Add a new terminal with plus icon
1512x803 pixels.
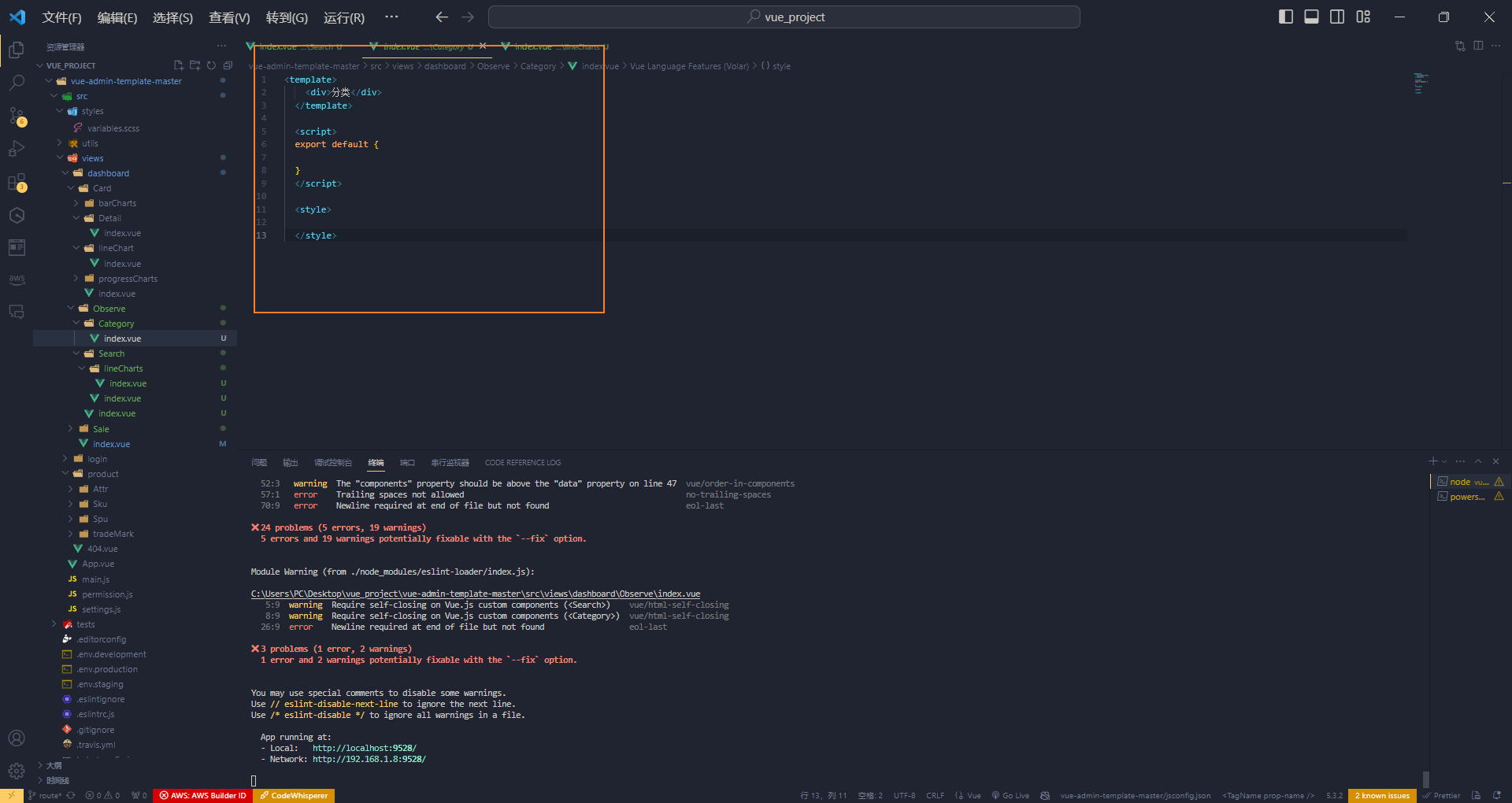pyautogui.click(x=1432, y=461)
